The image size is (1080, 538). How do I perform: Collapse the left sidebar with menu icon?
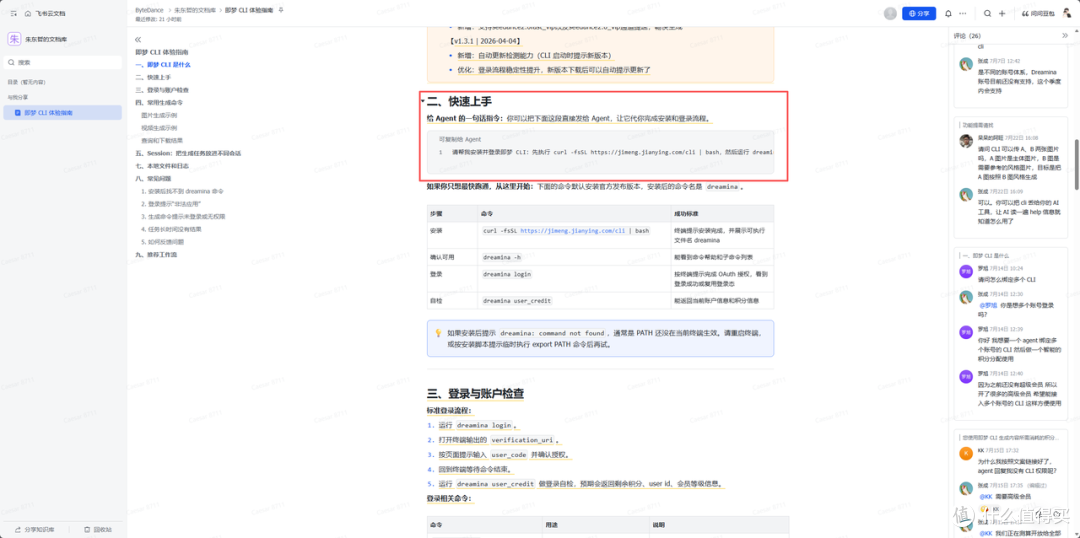pos(14,13)
